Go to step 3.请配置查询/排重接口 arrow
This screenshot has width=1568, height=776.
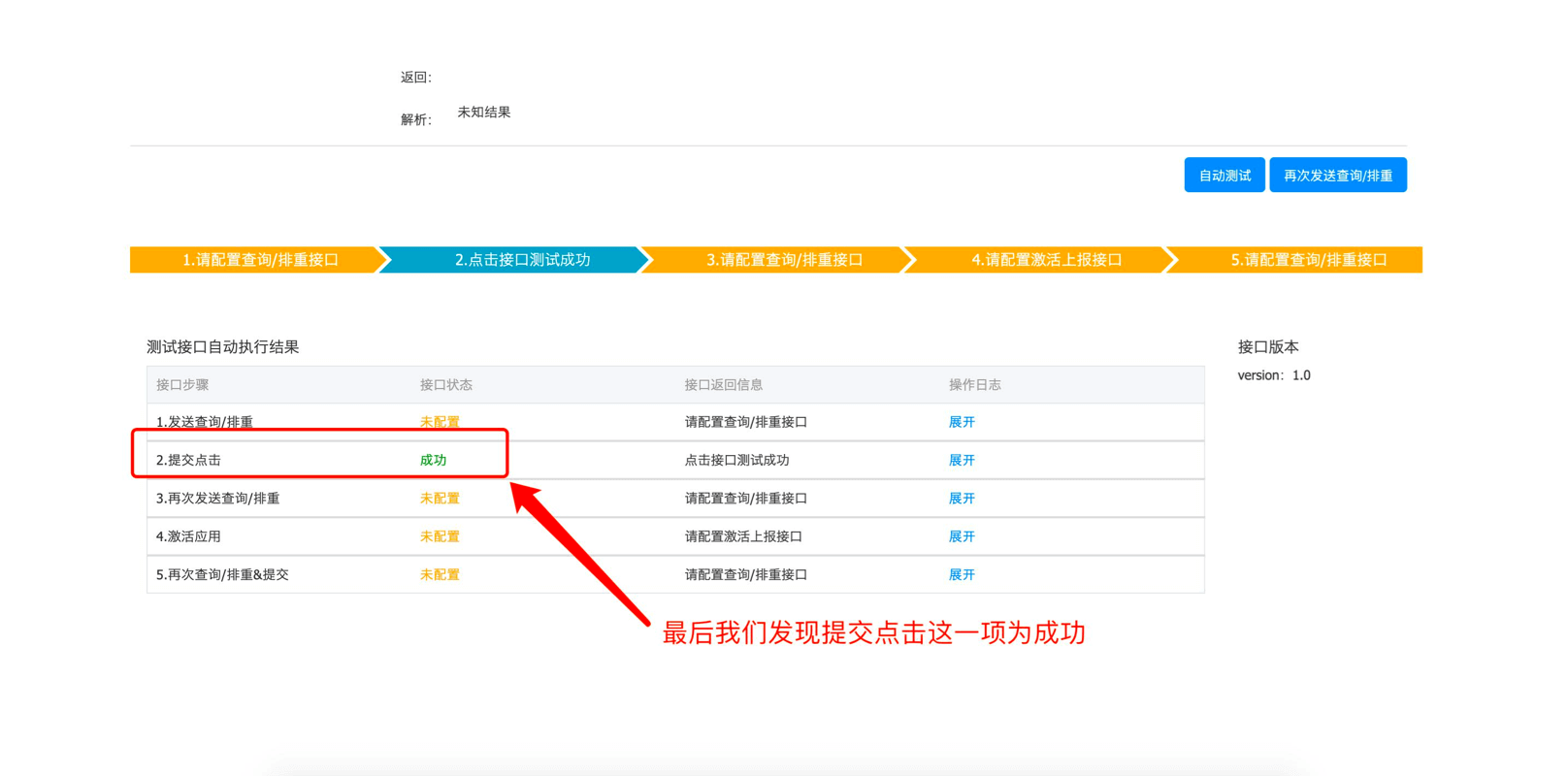(x=783, y=260)
